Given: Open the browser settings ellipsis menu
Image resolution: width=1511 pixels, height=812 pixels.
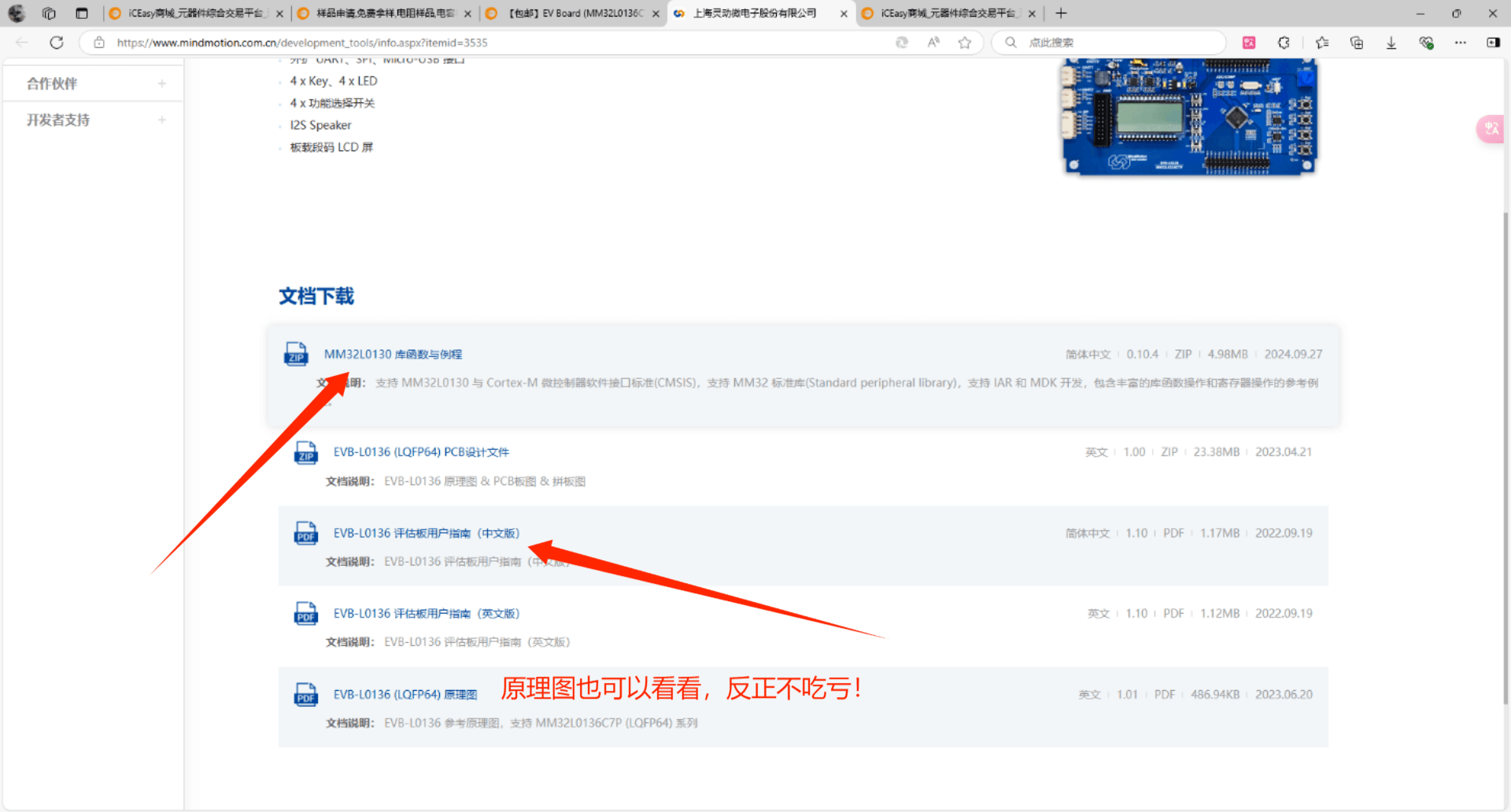Looking at the screenshot, I should click(1461, 42).
